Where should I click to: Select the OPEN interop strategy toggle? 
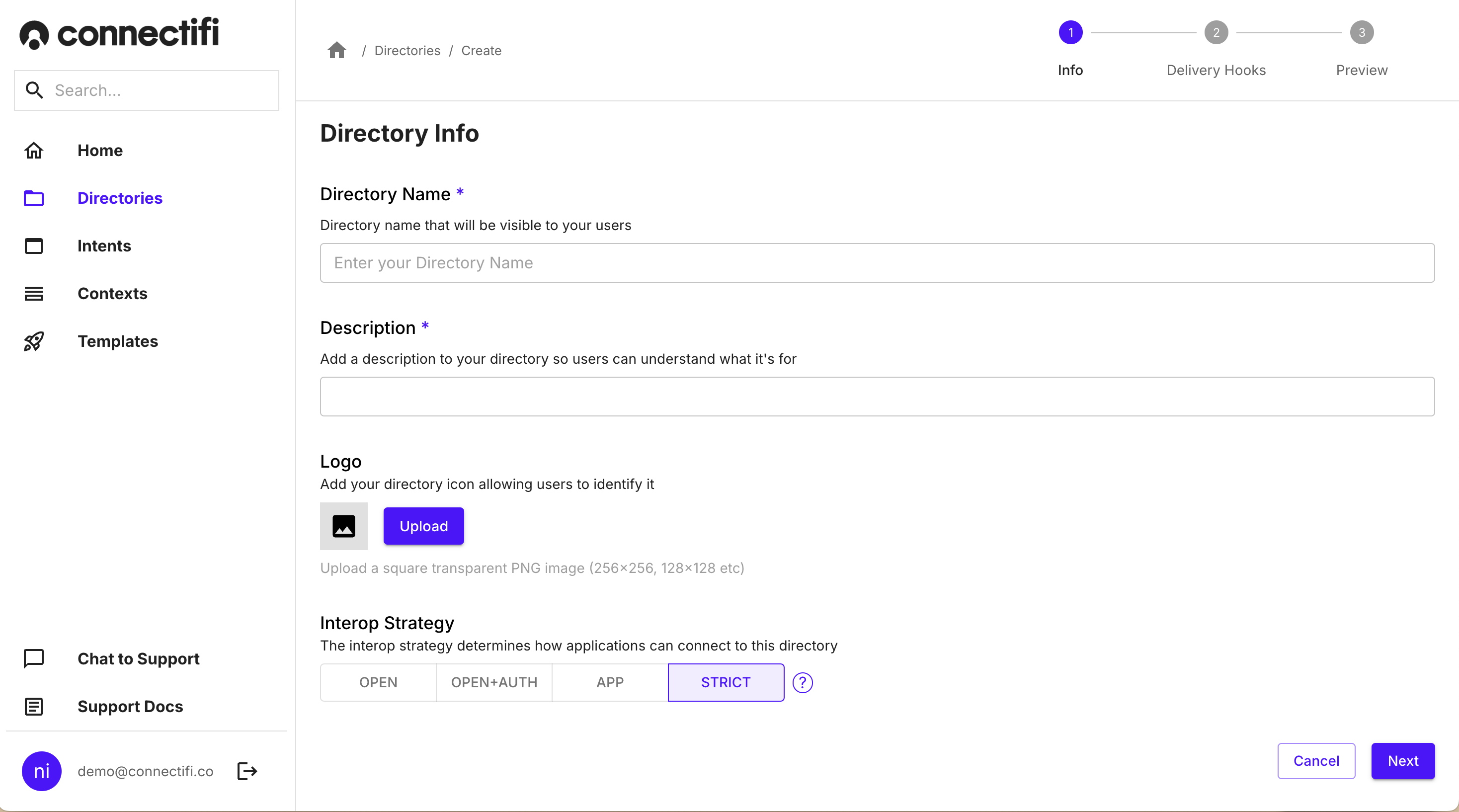pos(379,682)
